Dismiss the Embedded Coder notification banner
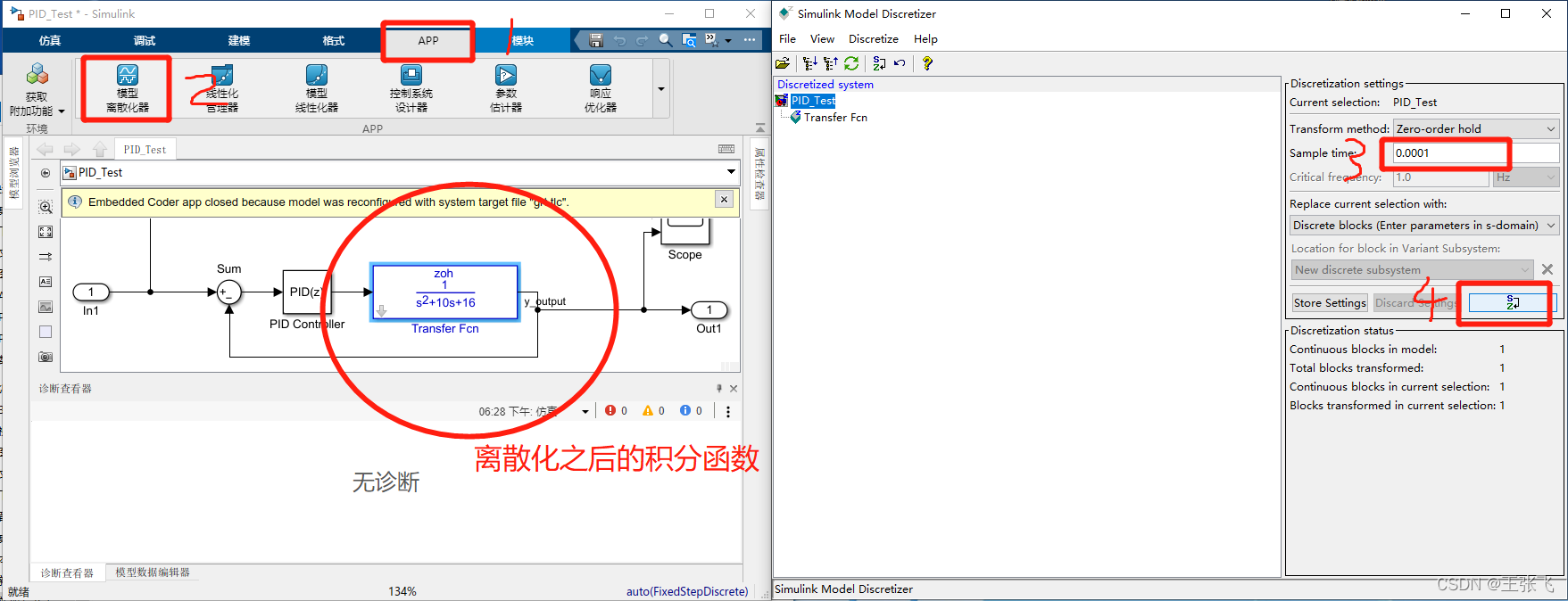Screen dimensions: 1568x601 (x=725, y=200)
